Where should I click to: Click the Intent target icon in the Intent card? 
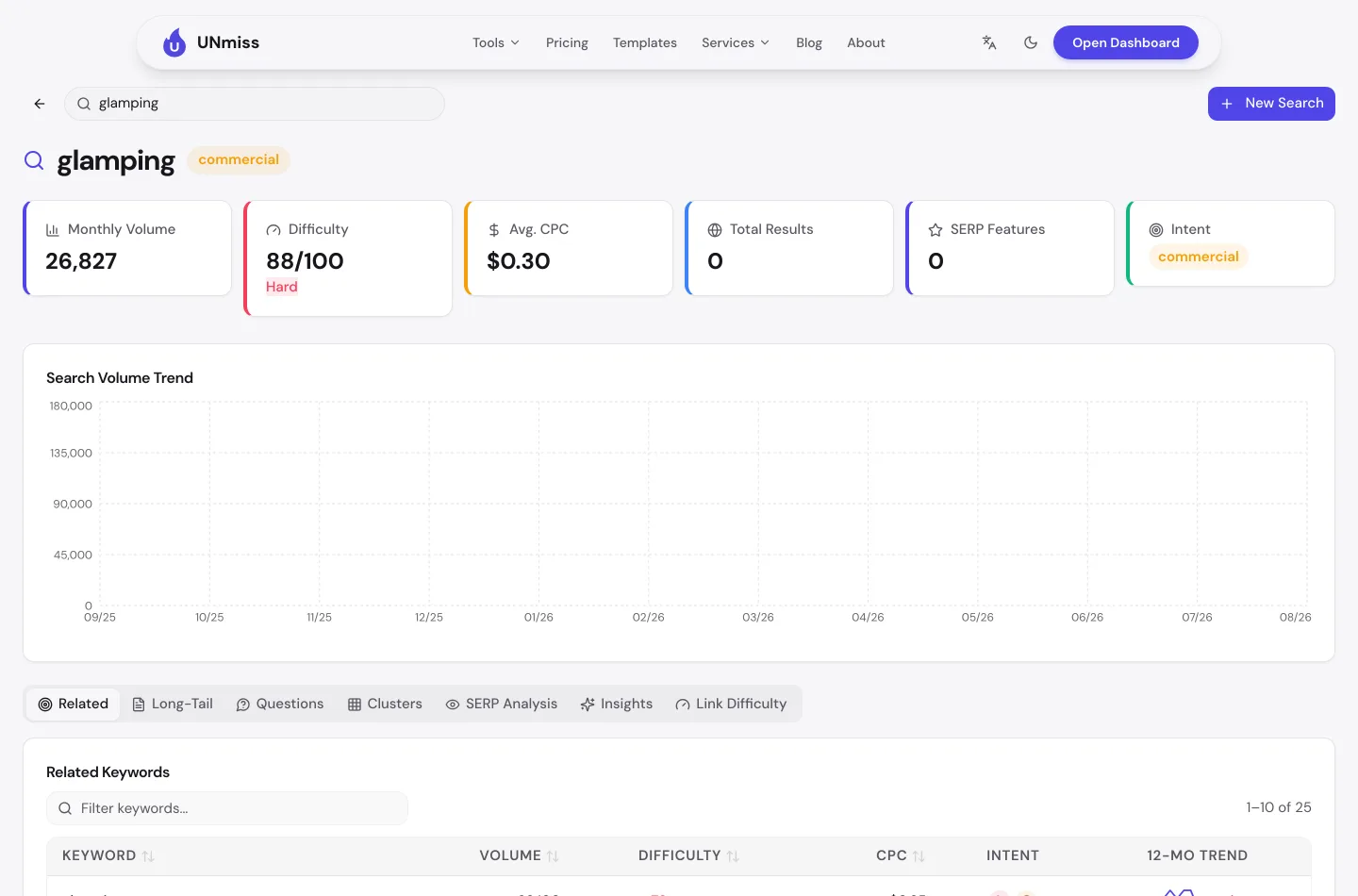1156,230
